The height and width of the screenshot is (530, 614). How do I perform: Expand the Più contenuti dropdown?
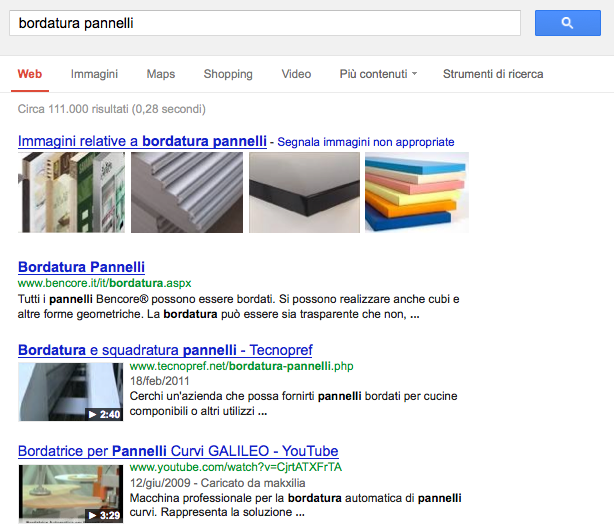[x=378, y=74]
